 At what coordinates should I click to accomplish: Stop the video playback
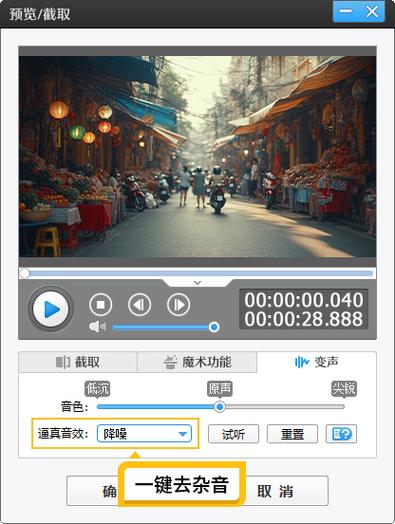(101, 304)
